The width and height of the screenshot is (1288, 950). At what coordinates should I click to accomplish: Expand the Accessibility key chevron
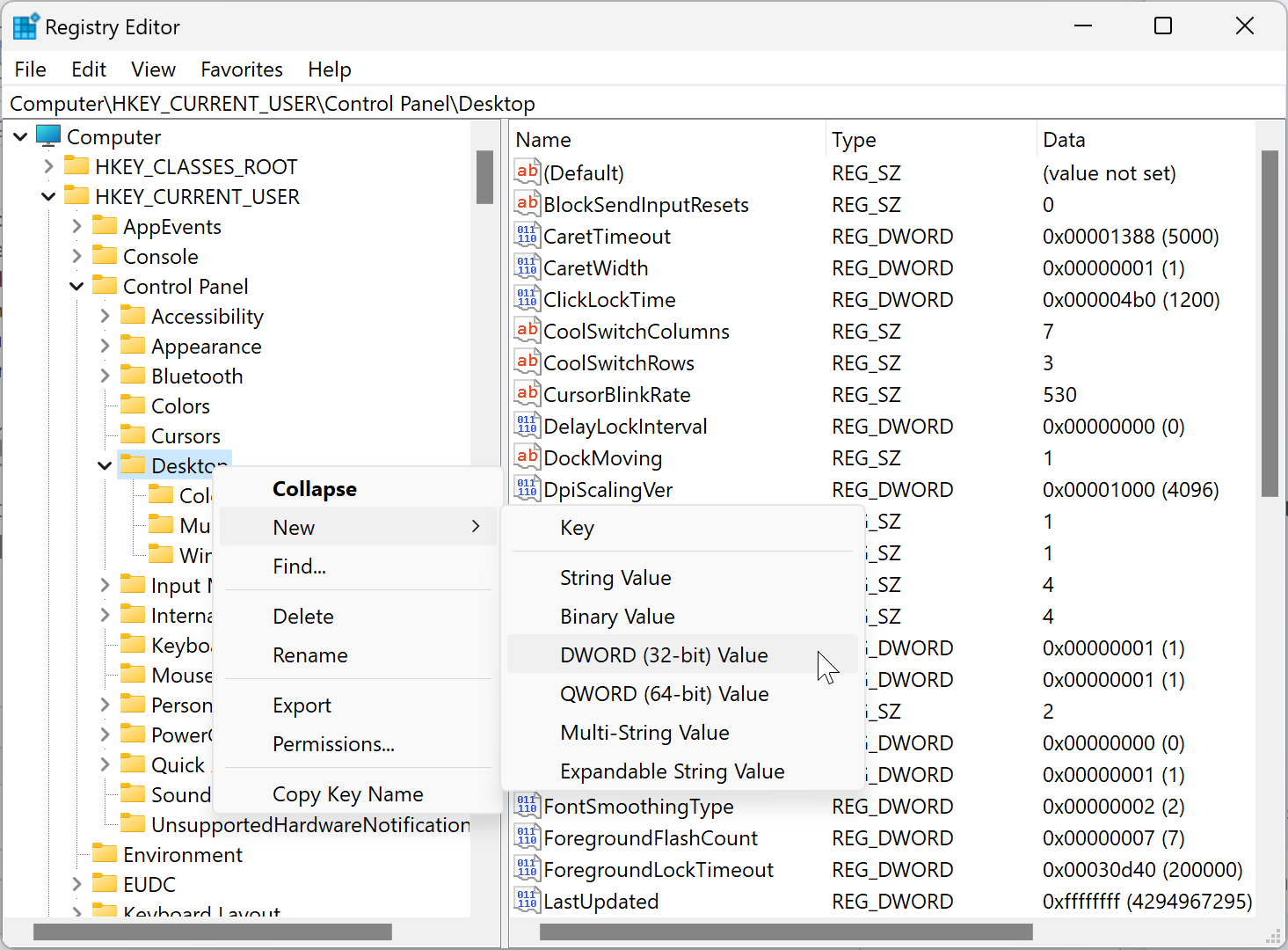(105, 316)
